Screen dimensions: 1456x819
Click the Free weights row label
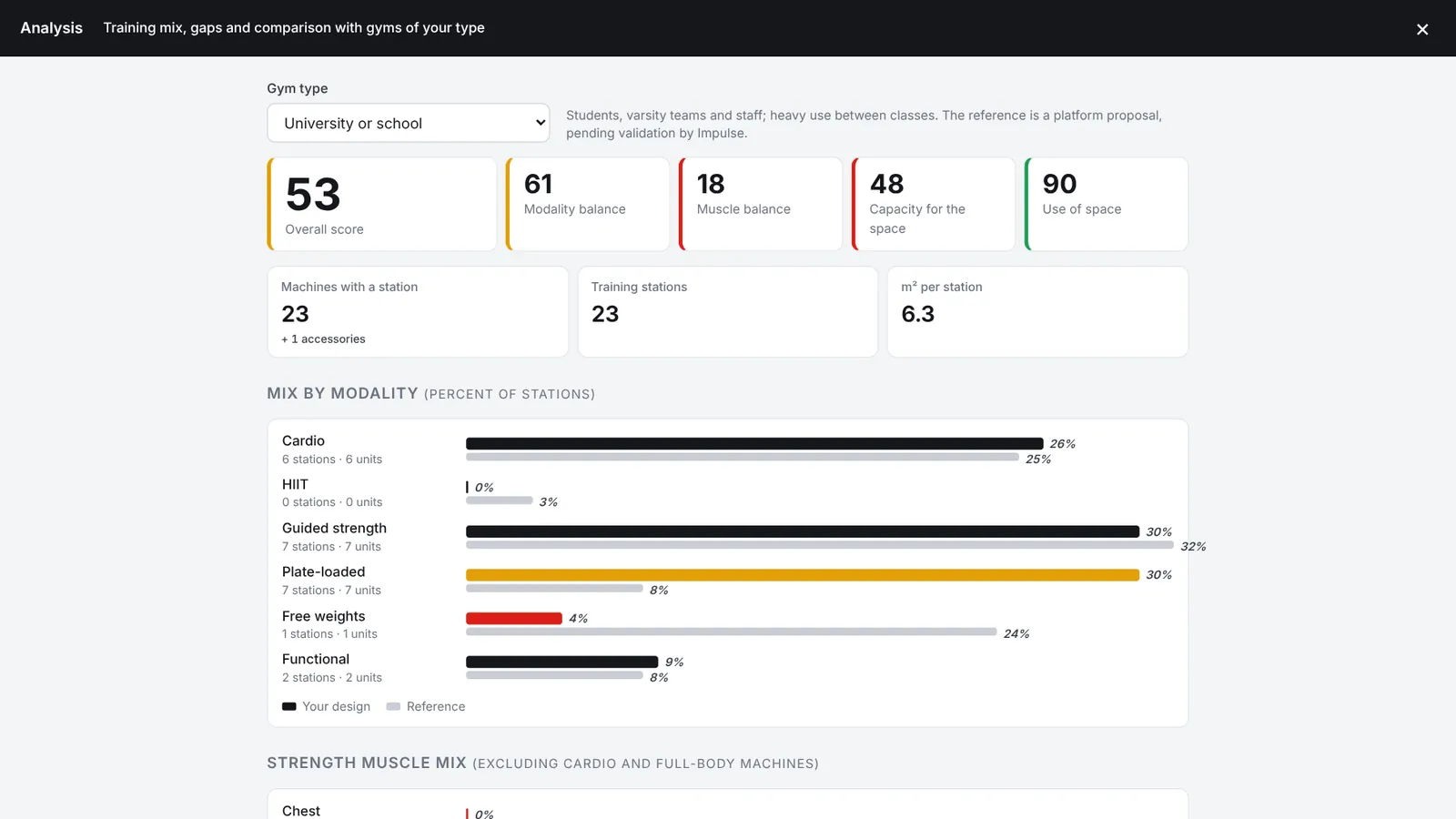click(x=323, y=616)
